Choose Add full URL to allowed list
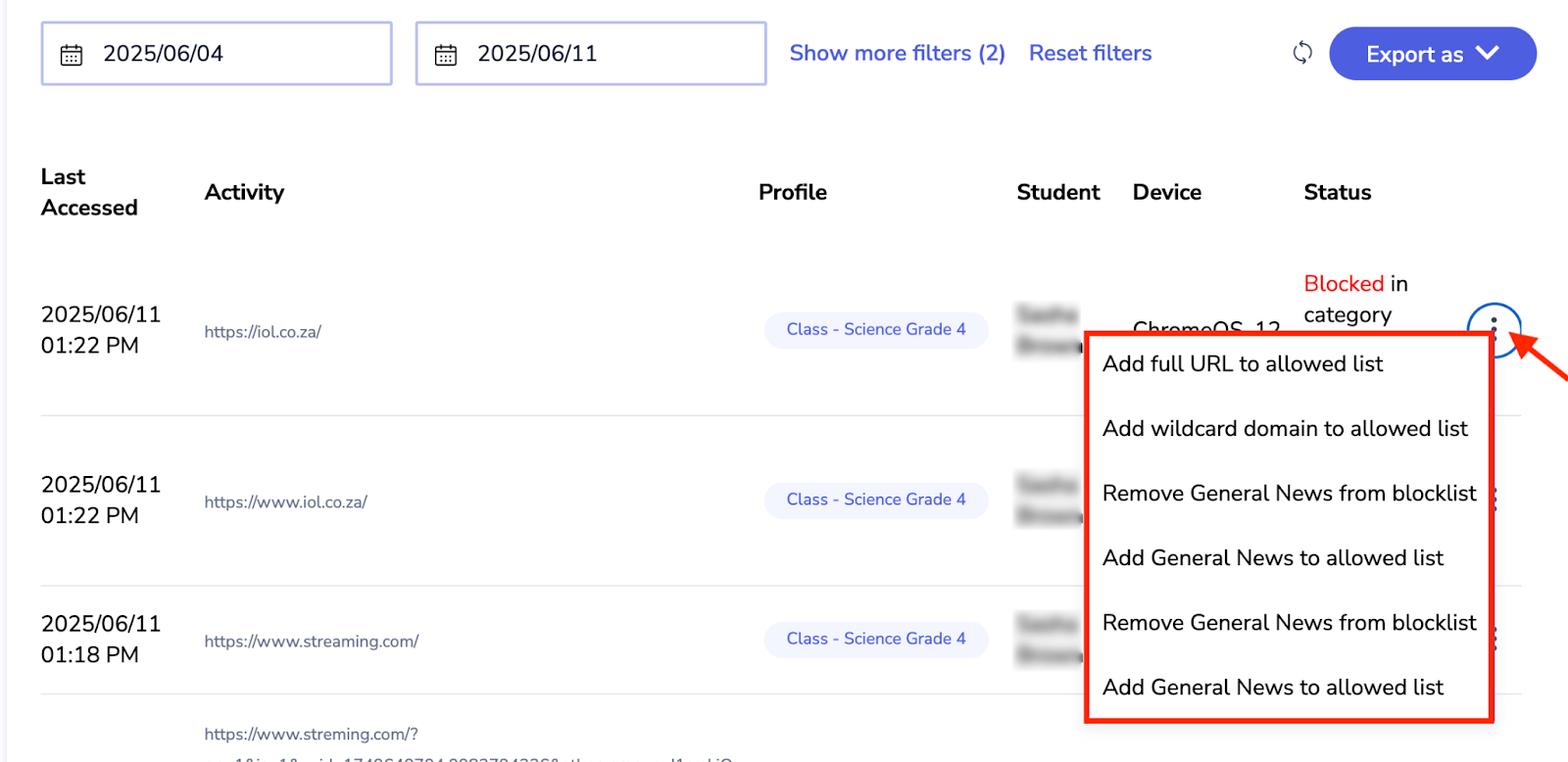 [x=1242, y=364]
